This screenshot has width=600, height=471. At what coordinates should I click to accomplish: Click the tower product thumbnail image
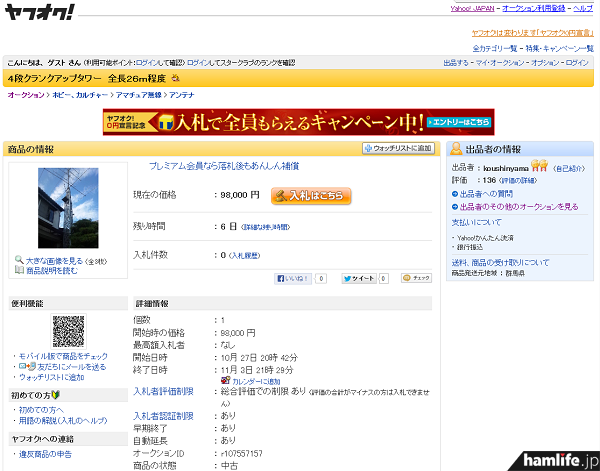tap(68, 208)
